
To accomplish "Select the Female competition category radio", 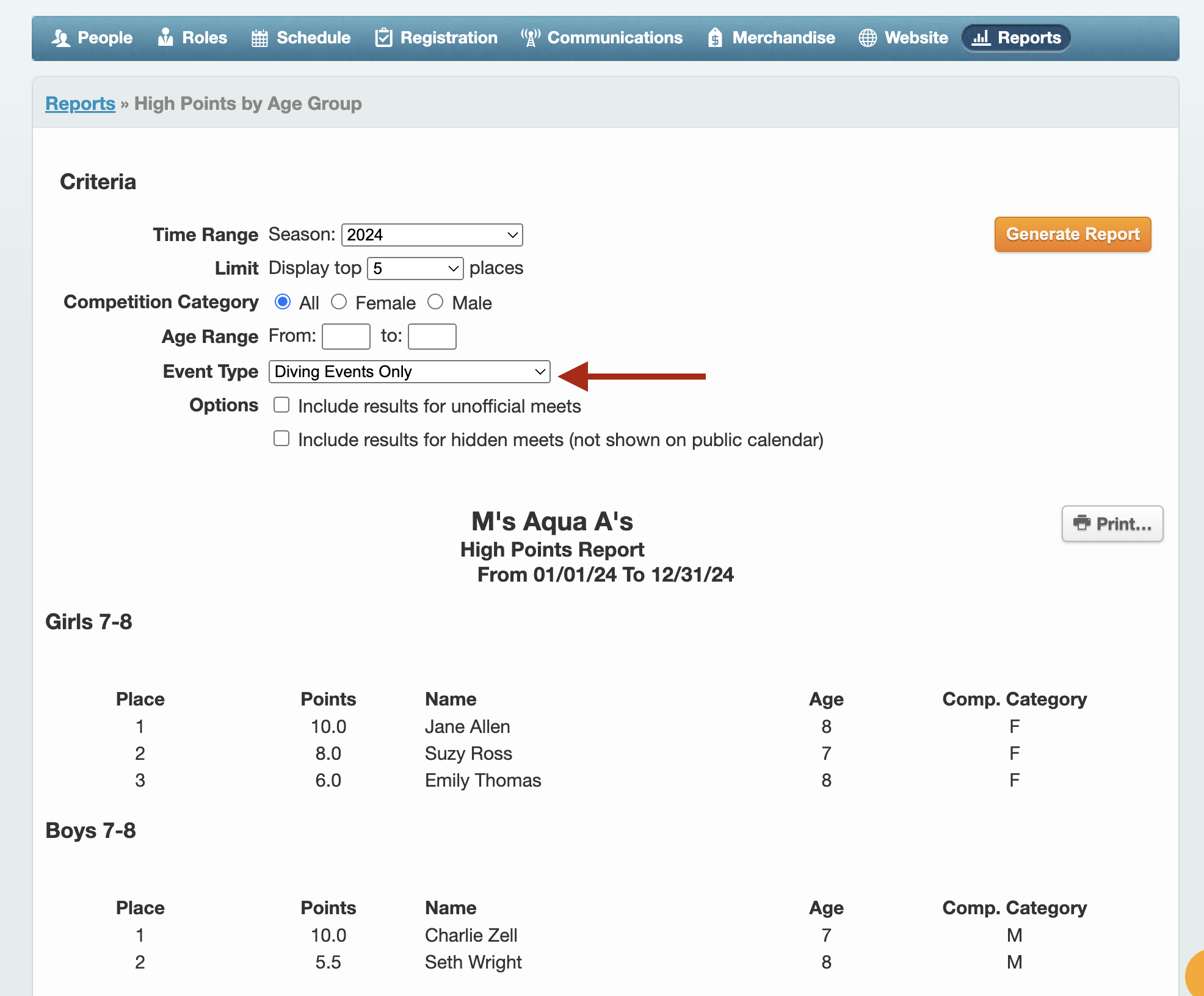I will (339, 302).
